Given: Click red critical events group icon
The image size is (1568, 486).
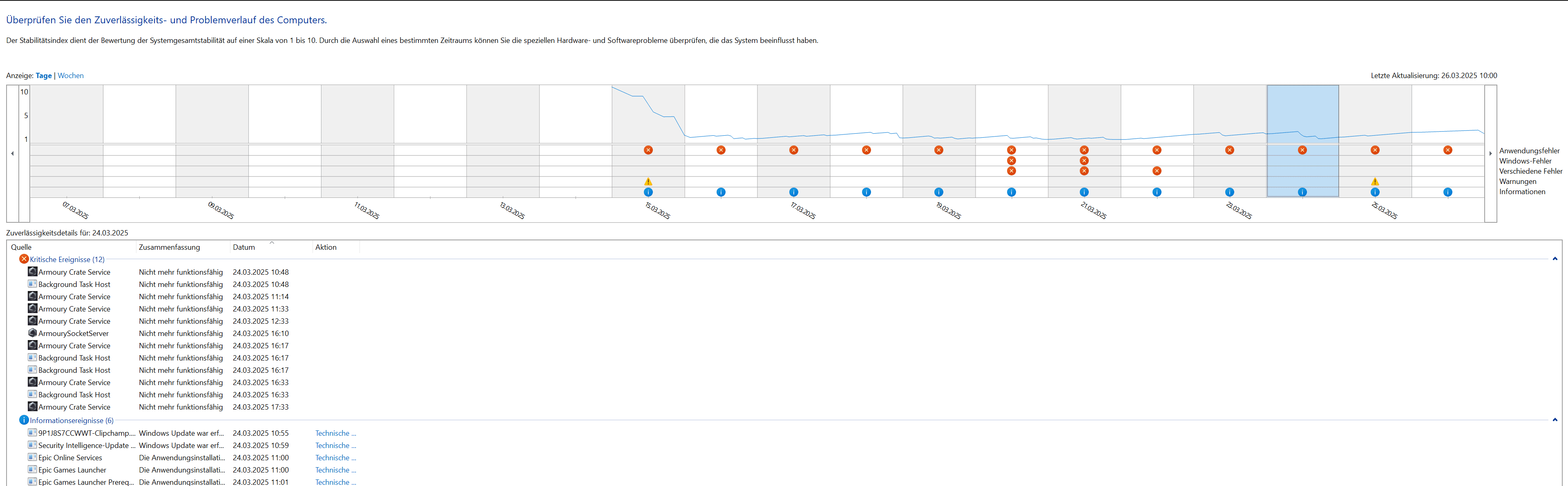Looking at the screenshot, I should 24,259.
